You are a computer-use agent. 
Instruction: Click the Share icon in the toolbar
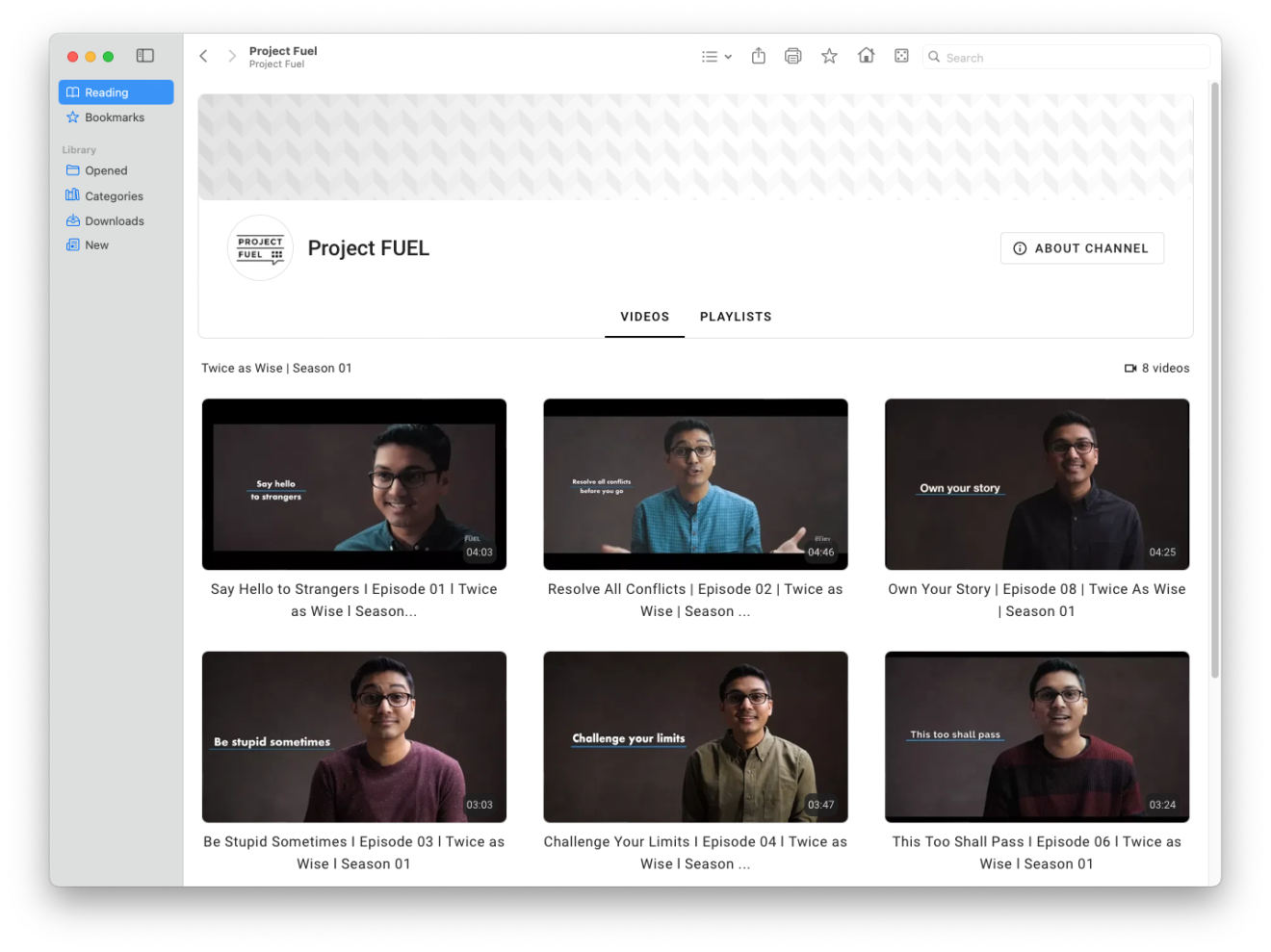[758, 56]
